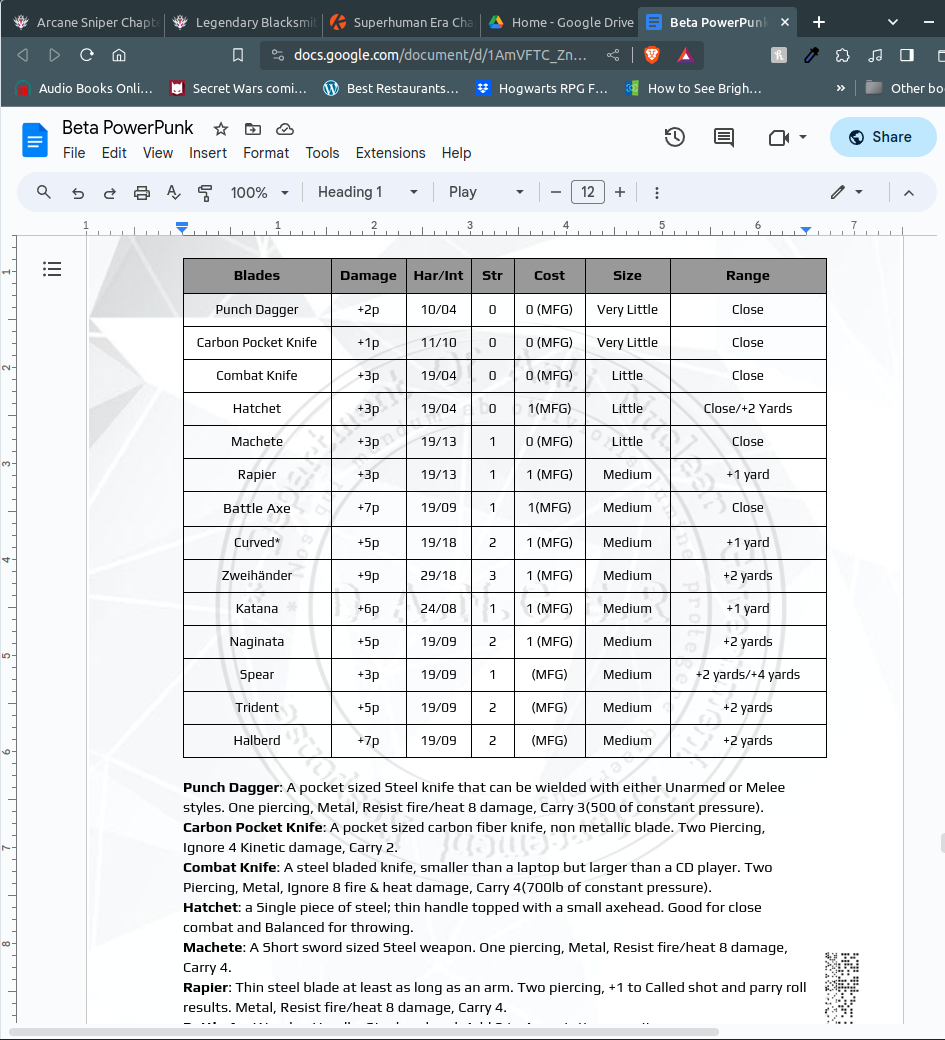Viewport: 945px width, 1040px height.
Task: Open the editing mode pencil dropdown
Action: 846,192
